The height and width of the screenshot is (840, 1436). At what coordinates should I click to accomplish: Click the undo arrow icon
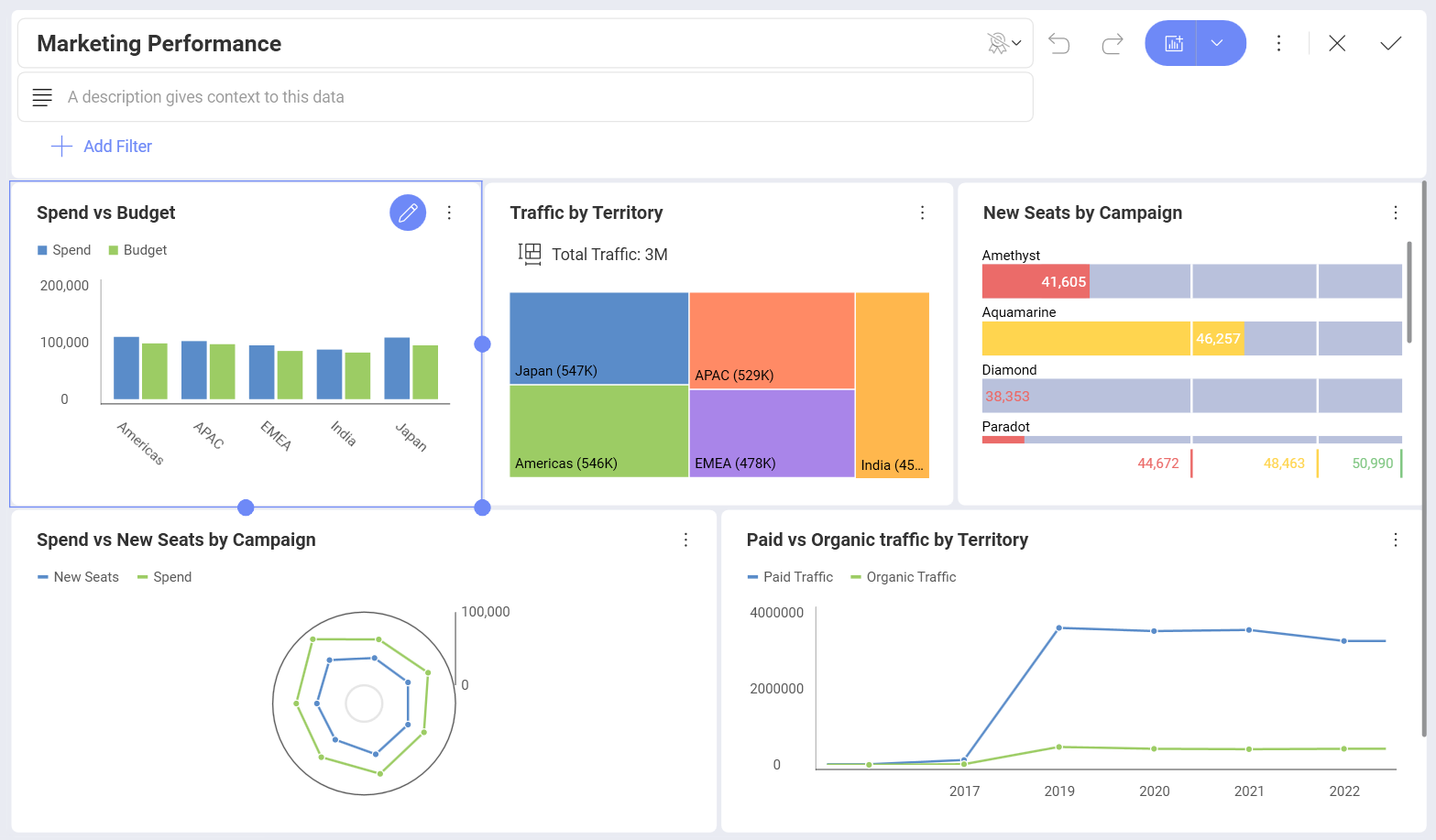coord(1059,43)
